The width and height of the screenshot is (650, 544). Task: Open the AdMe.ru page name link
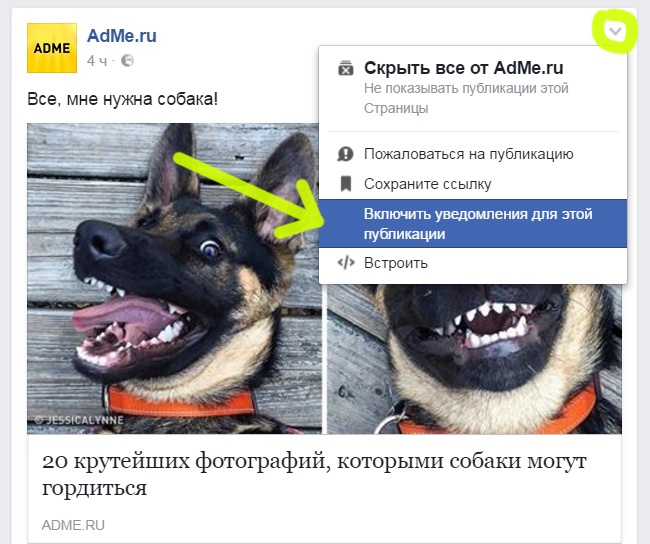tap(121, 36)
